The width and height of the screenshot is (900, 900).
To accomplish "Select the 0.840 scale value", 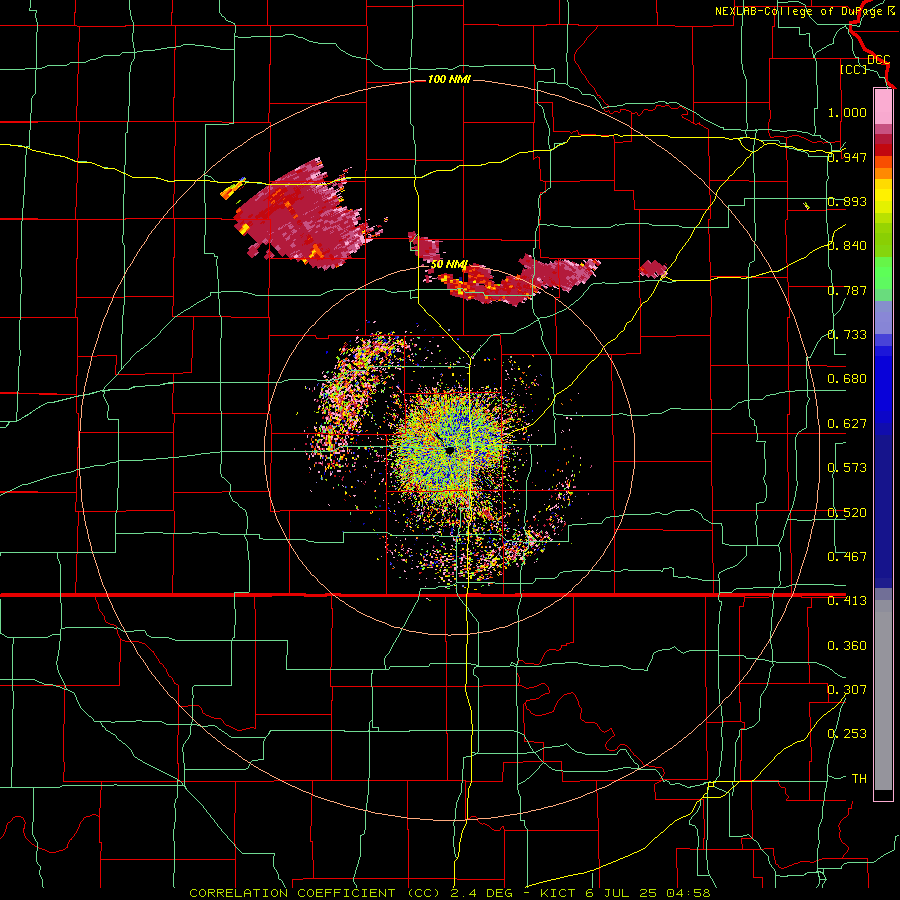I will 847,246.
